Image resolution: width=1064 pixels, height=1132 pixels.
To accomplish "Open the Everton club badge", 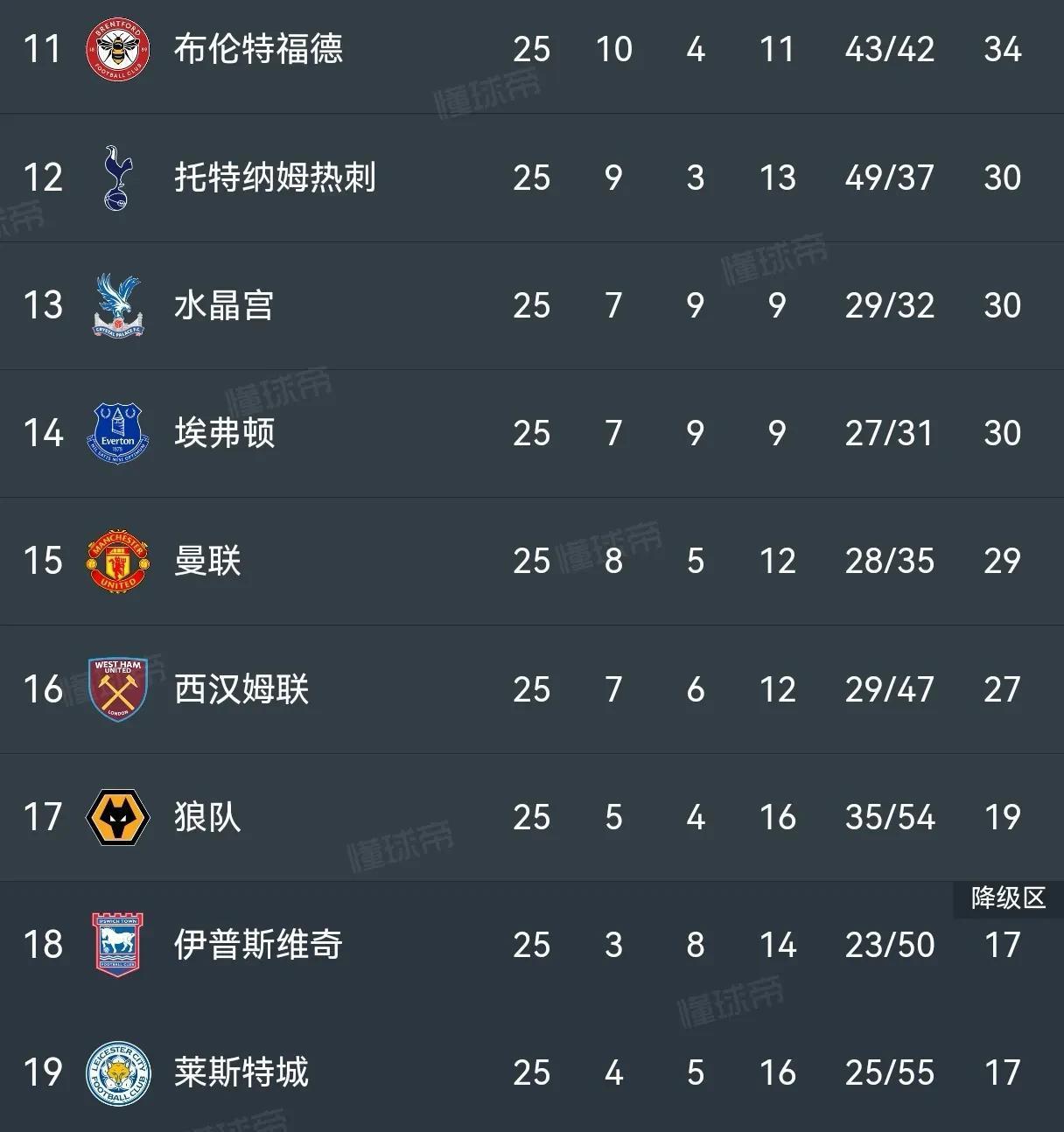I will (118, 433).
